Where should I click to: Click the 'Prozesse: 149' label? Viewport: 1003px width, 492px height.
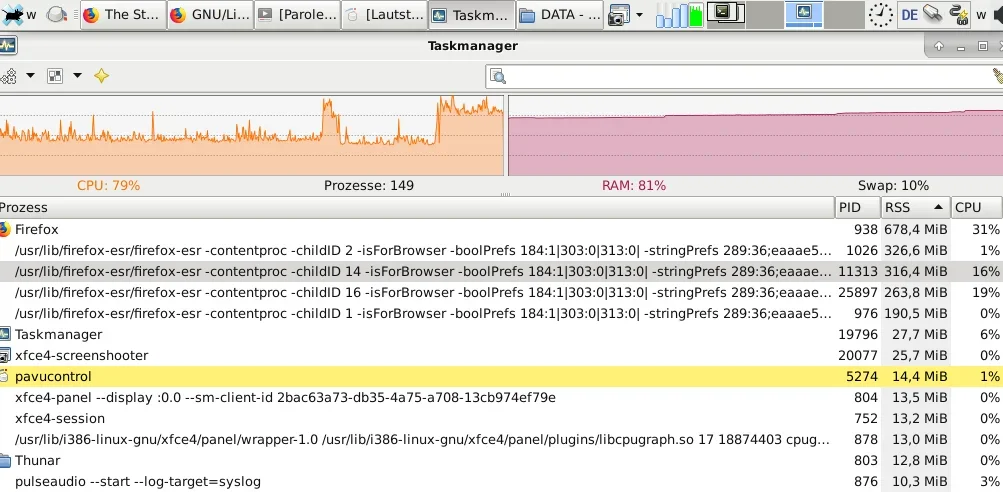pos(369,186)
